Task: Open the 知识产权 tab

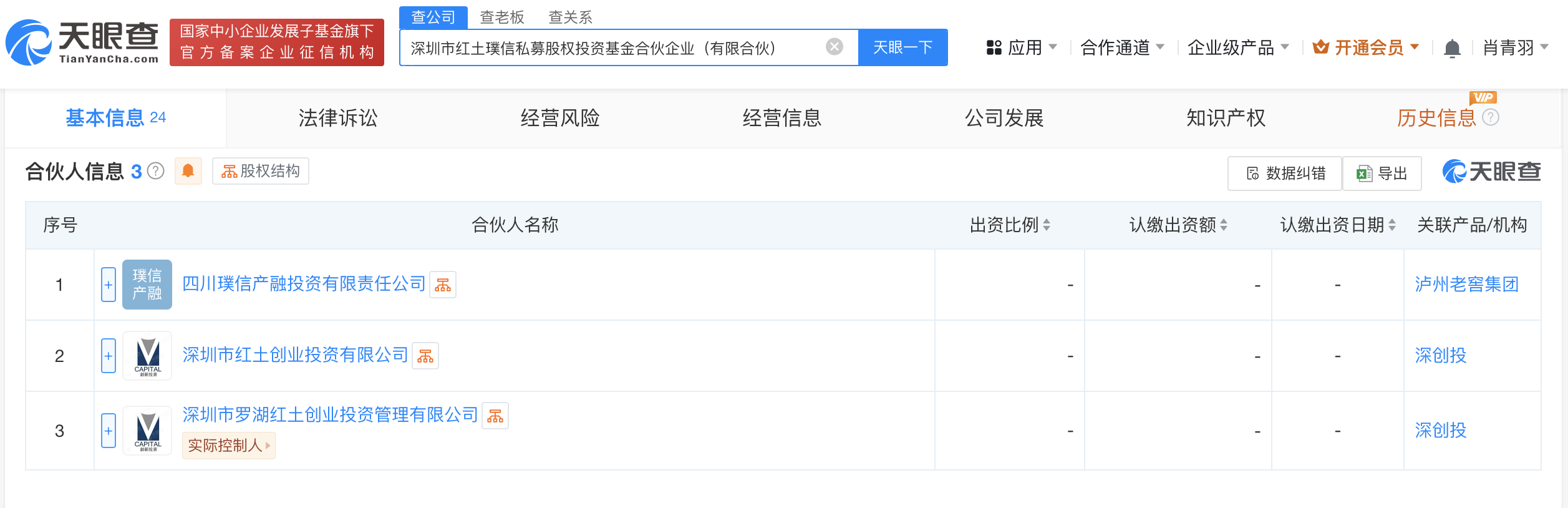Action: pos(1226,118)
